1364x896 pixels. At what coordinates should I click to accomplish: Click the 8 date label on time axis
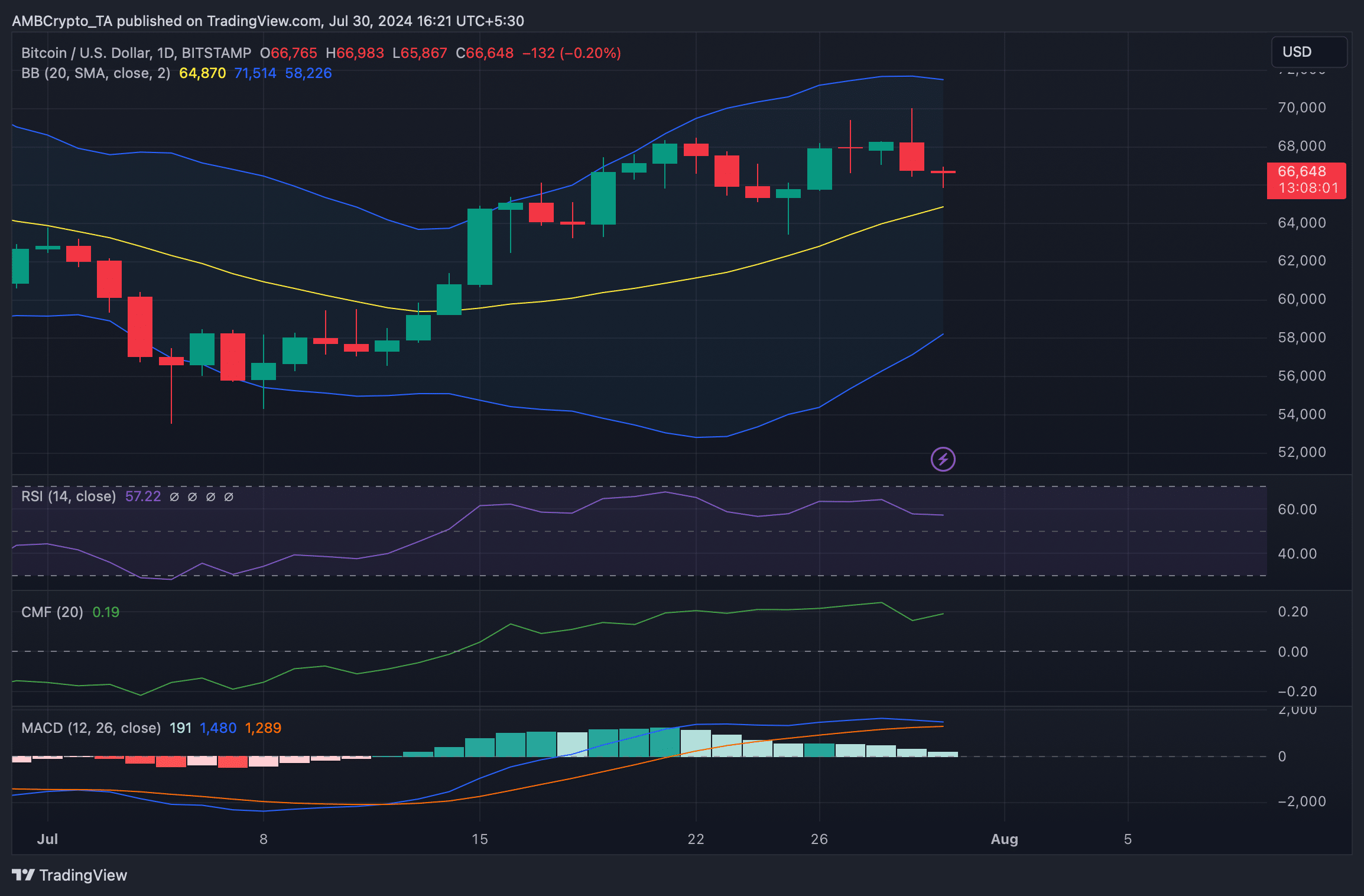click(x=264, y=839)
